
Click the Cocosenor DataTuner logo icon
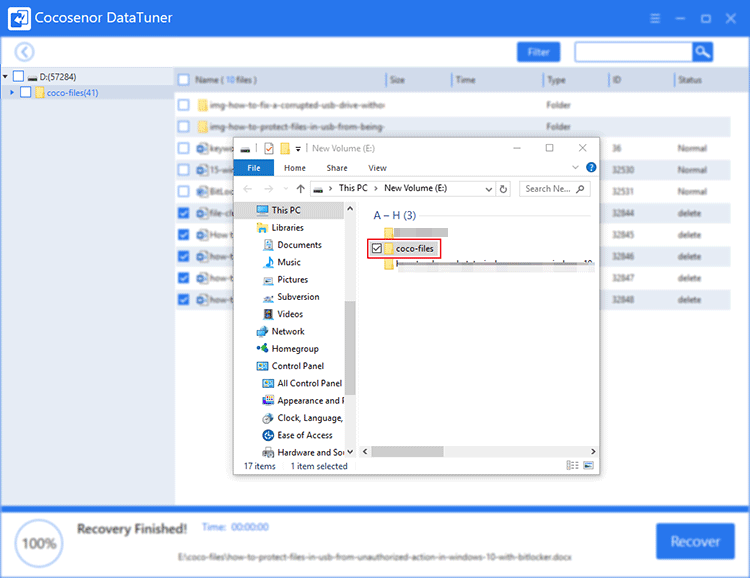pos(20,18)
